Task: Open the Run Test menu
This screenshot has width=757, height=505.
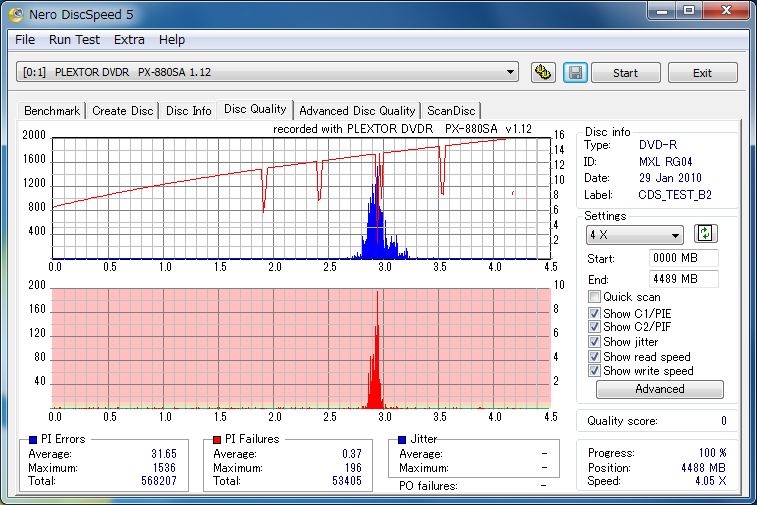Action: click(74, 40)
